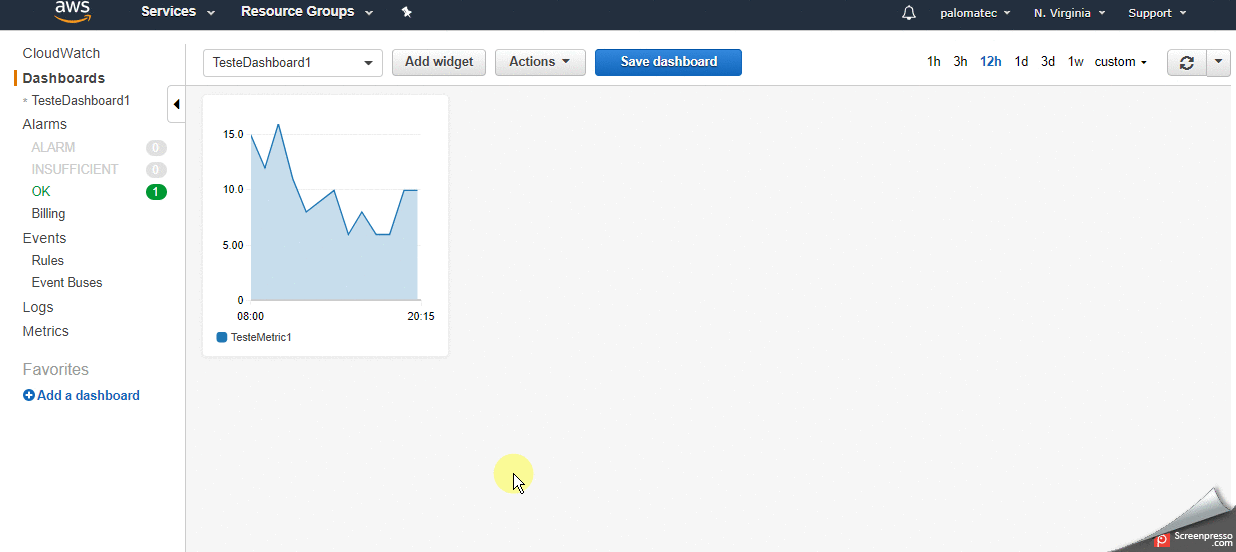Open Alarms in the sidebar
Screen dimensions: 1236x552
pos(45,125)
